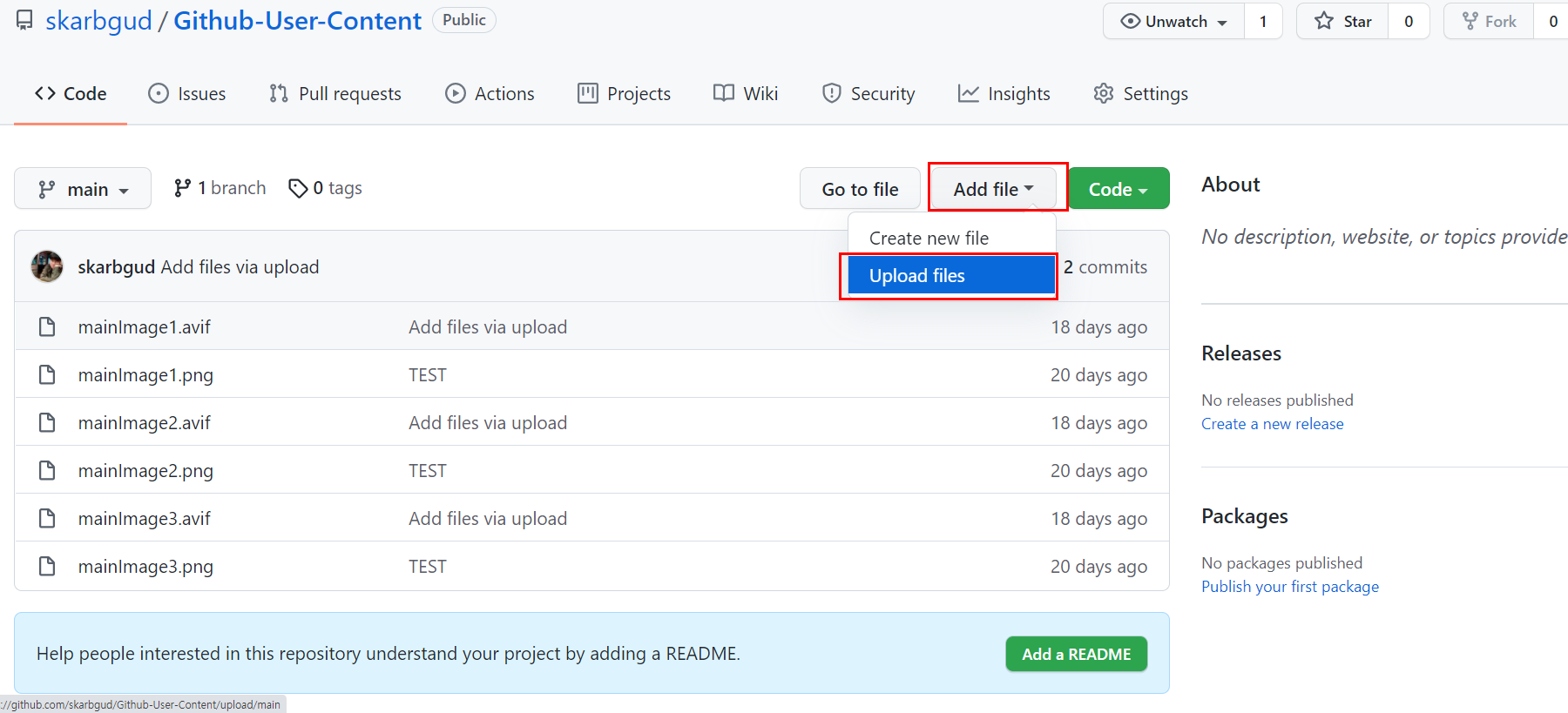Image resolution: width=1568 pixels, height=713 pixels.
Task: Open the Settings tab
Action: (1141, 93)
